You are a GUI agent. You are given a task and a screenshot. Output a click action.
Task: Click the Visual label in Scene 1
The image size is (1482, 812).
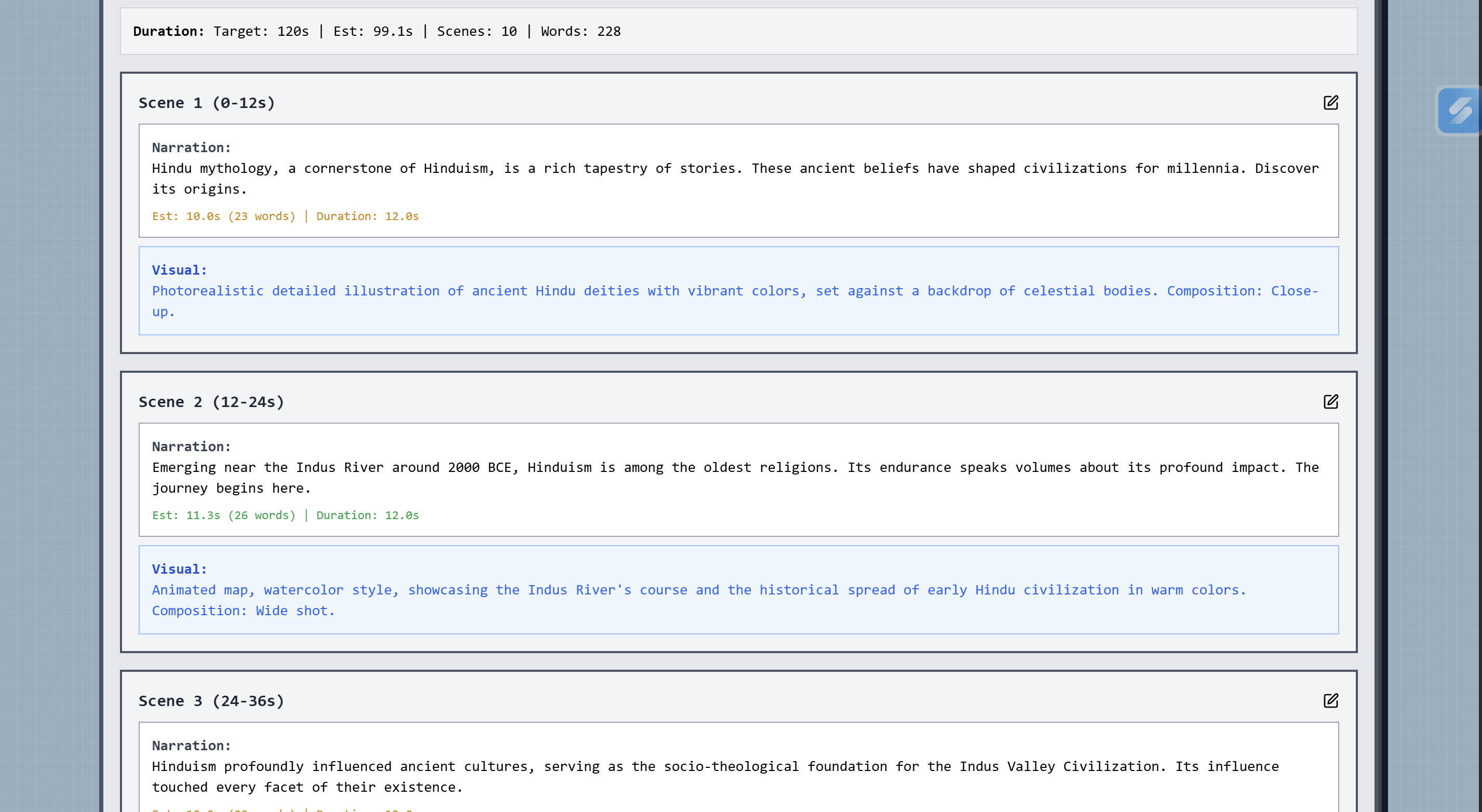pyautogui.click(x=179, y=270)
